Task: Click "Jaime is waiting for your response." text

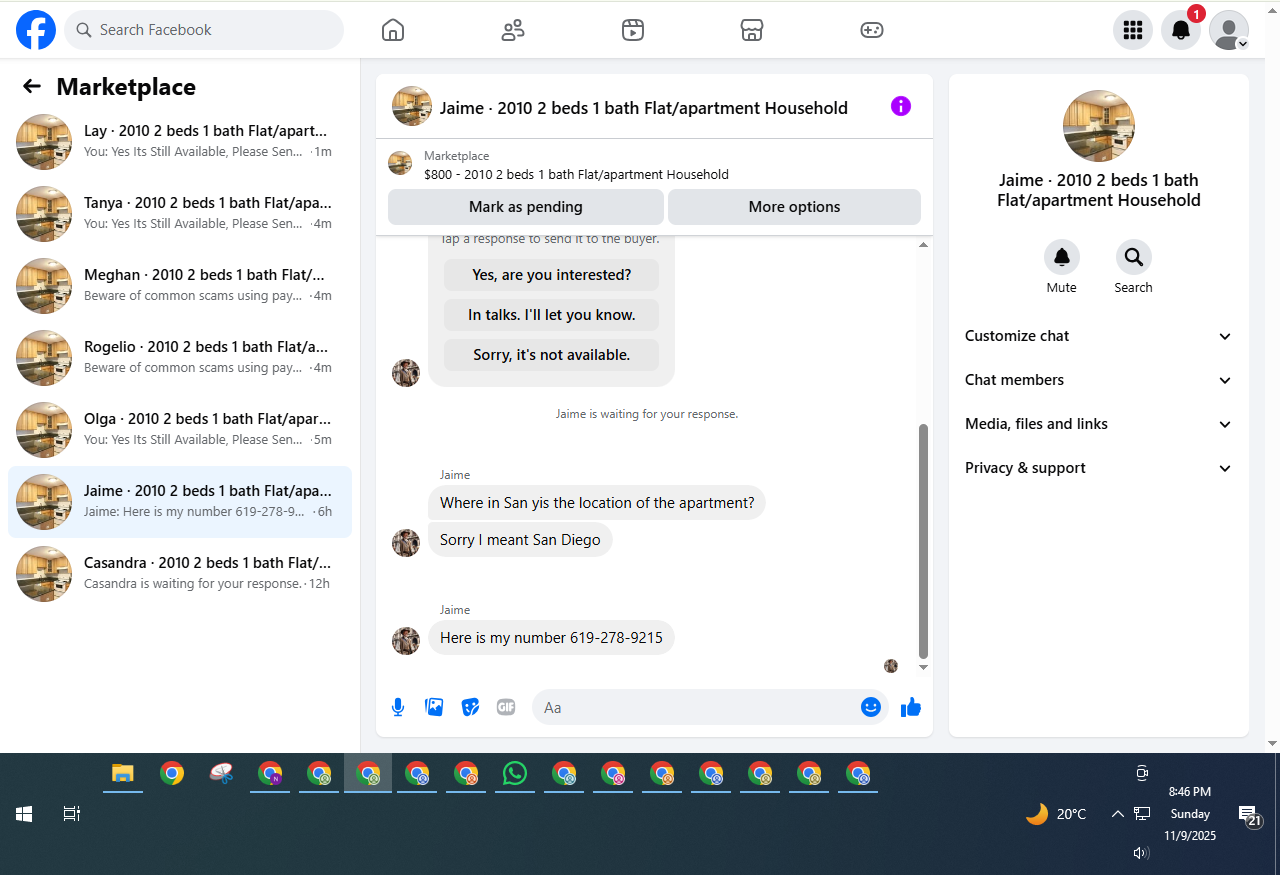Action: [647, 413]
